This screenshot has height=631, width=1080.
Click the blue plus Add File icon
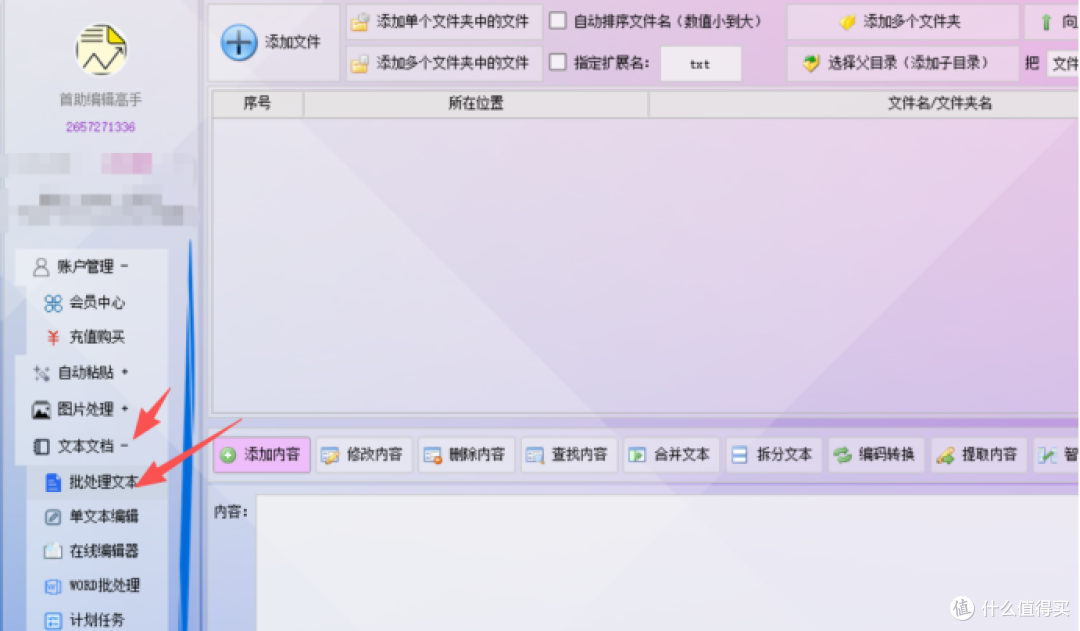(x=238, y=43)
